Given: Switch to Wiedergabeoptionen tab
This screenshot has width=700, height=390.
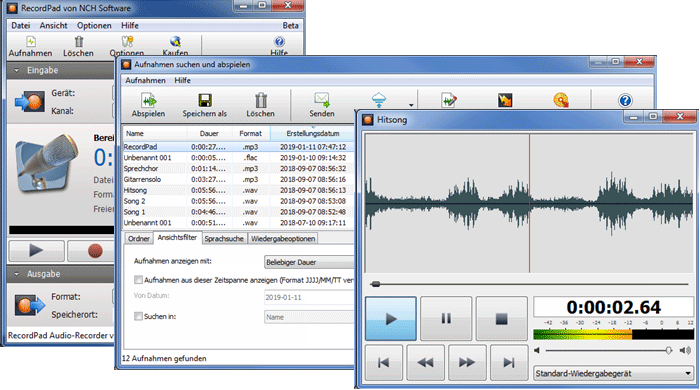Looking at the screenshot, I should tap(283, 238).
